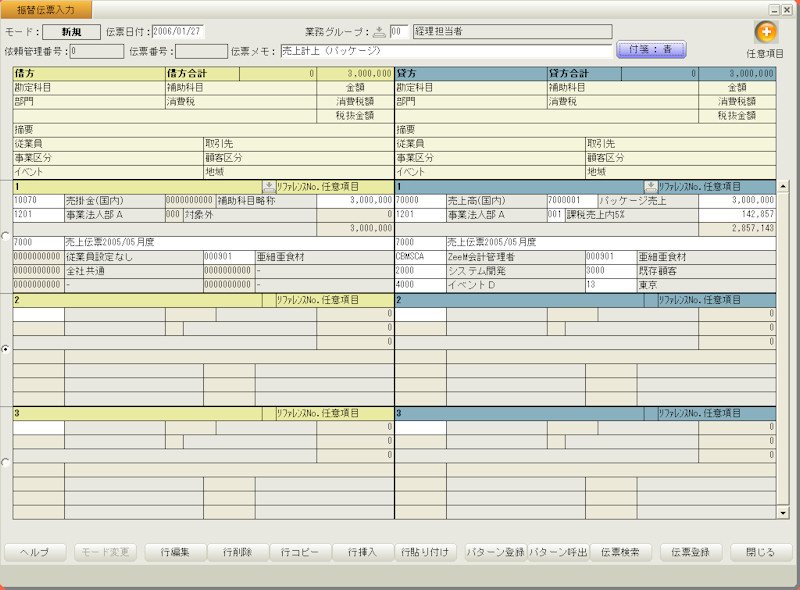This screenshot has height=590, width=800.
Task: Click empty account code field in credit row 2
Action: click(421, 314)
